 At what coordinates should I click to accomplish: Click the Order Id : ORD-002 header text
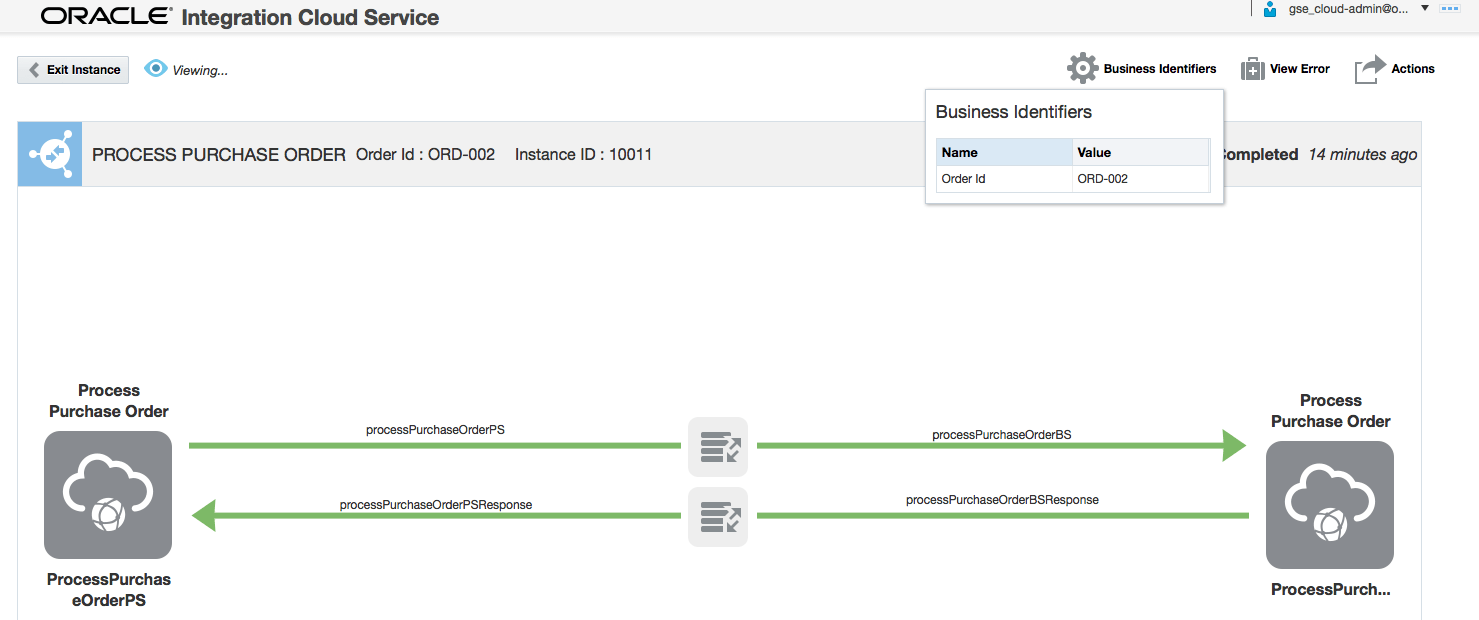click(426, 155)
